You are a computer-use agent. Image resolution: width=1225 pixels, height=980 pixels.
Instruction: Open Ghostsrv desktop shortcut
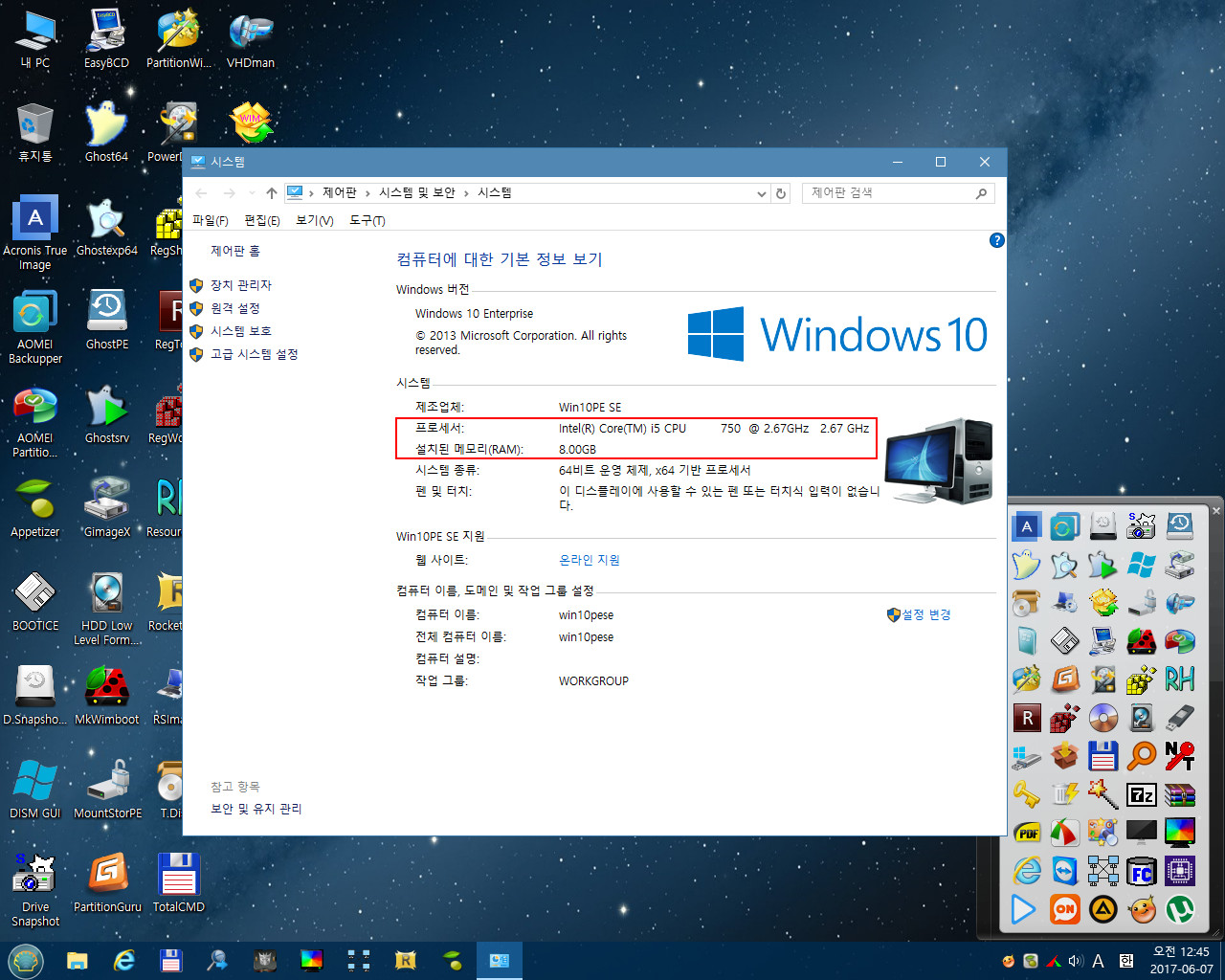pos(106,413)
